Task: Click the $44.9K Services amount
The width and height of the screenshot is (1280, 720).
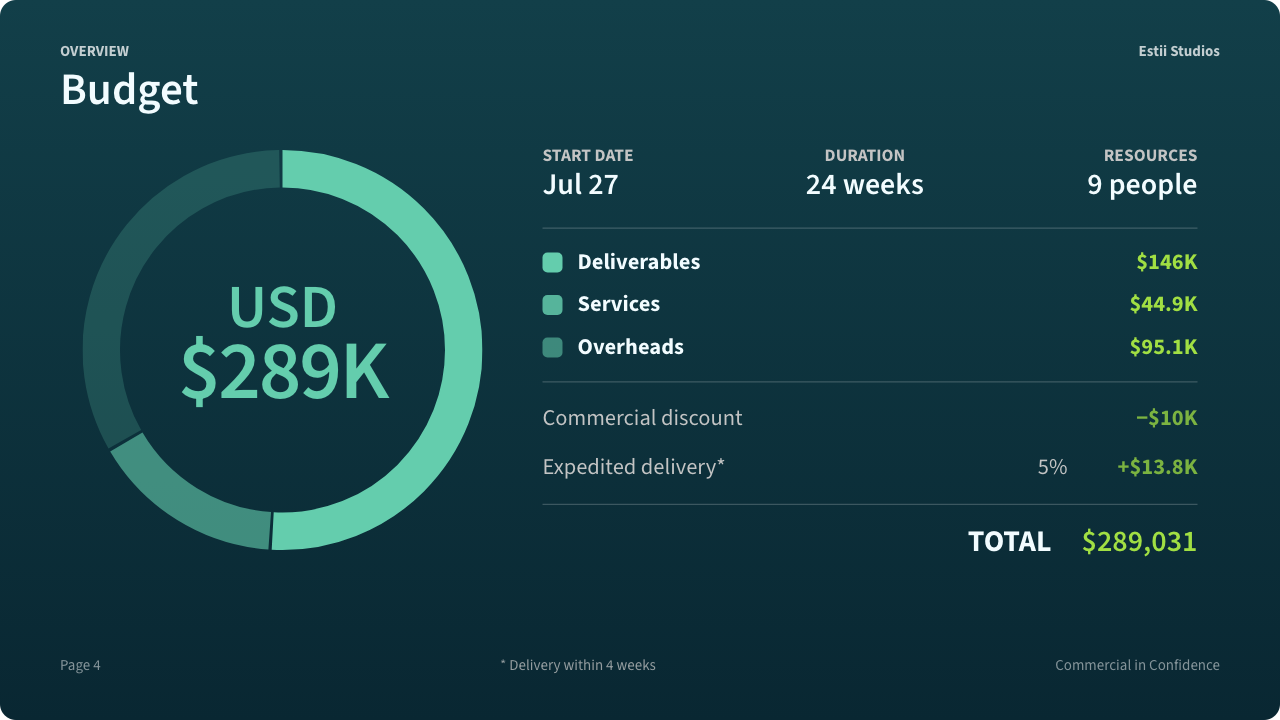Action: pyautogui.click(x=1163, y=304)
